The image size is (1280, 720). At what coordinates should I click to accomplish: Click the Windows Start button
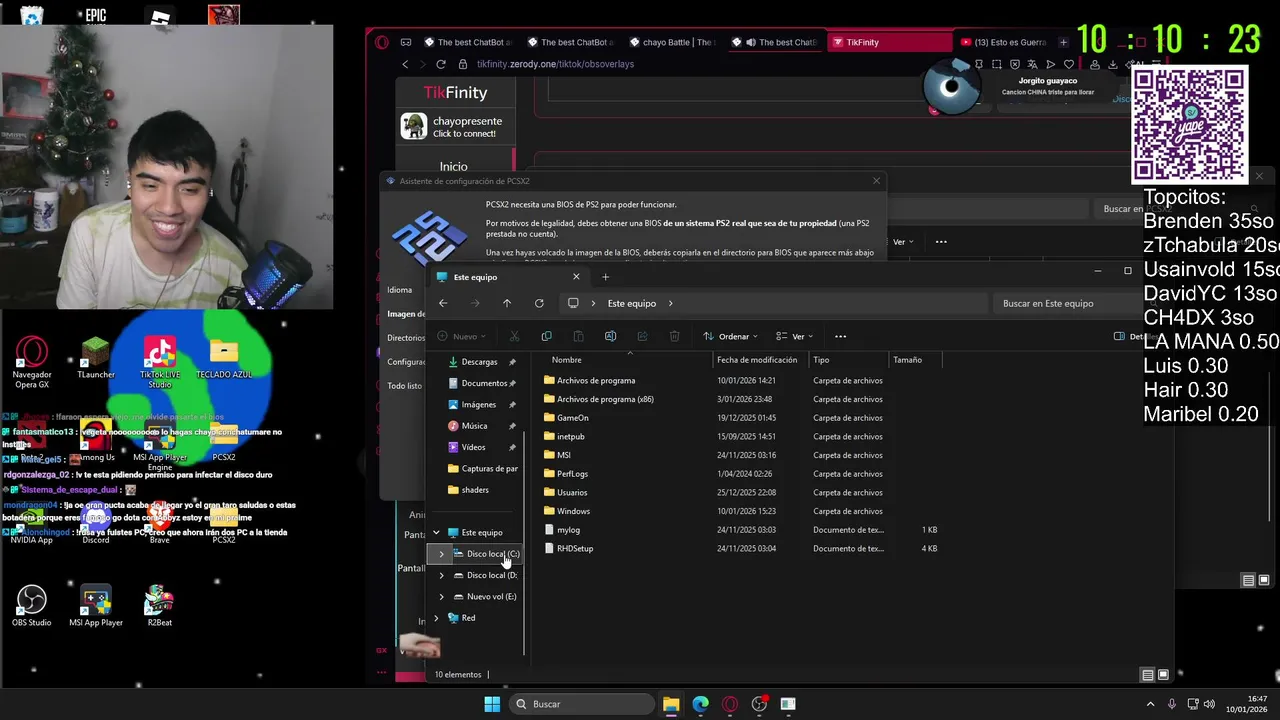pos(492,704)
